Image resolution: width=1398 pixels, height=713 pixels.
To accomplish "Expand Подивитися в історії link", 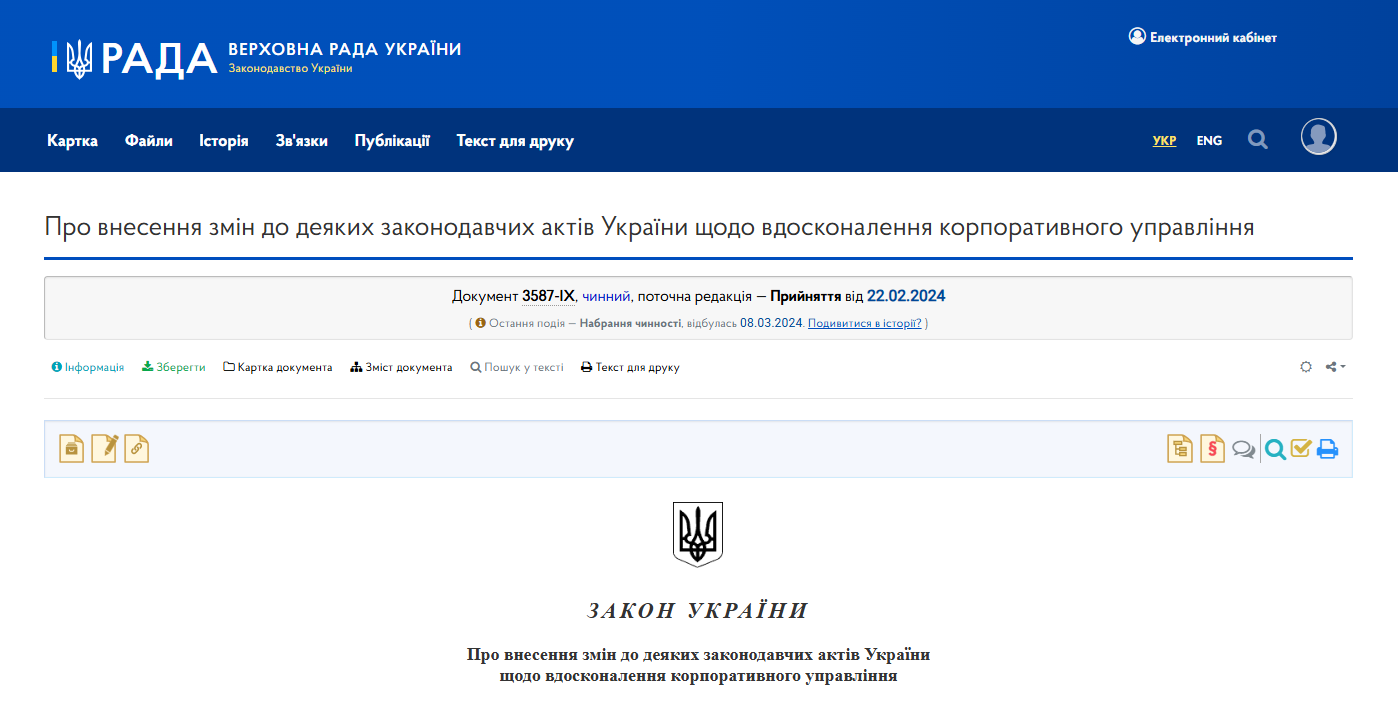I will pos(864,323).
